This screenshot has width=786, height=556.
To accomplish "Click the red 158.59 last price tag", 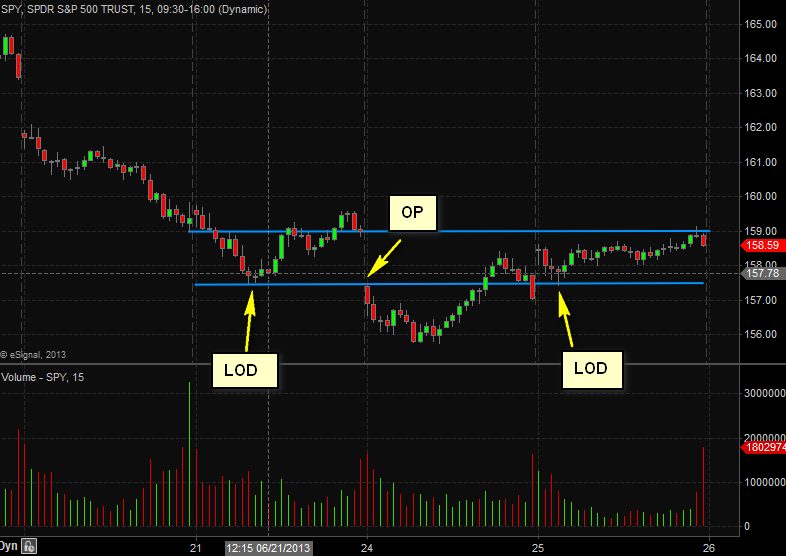I will point(762,245).
